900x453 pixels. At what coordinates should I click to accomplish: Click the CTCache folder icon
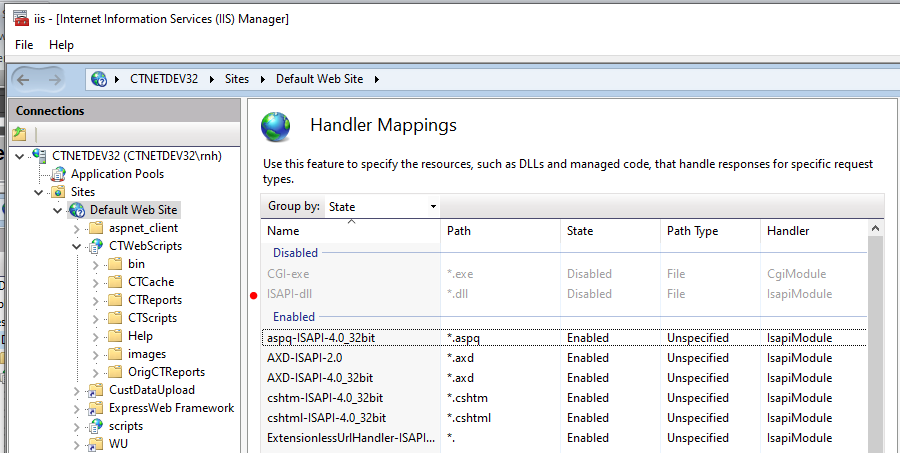[115, 282]
